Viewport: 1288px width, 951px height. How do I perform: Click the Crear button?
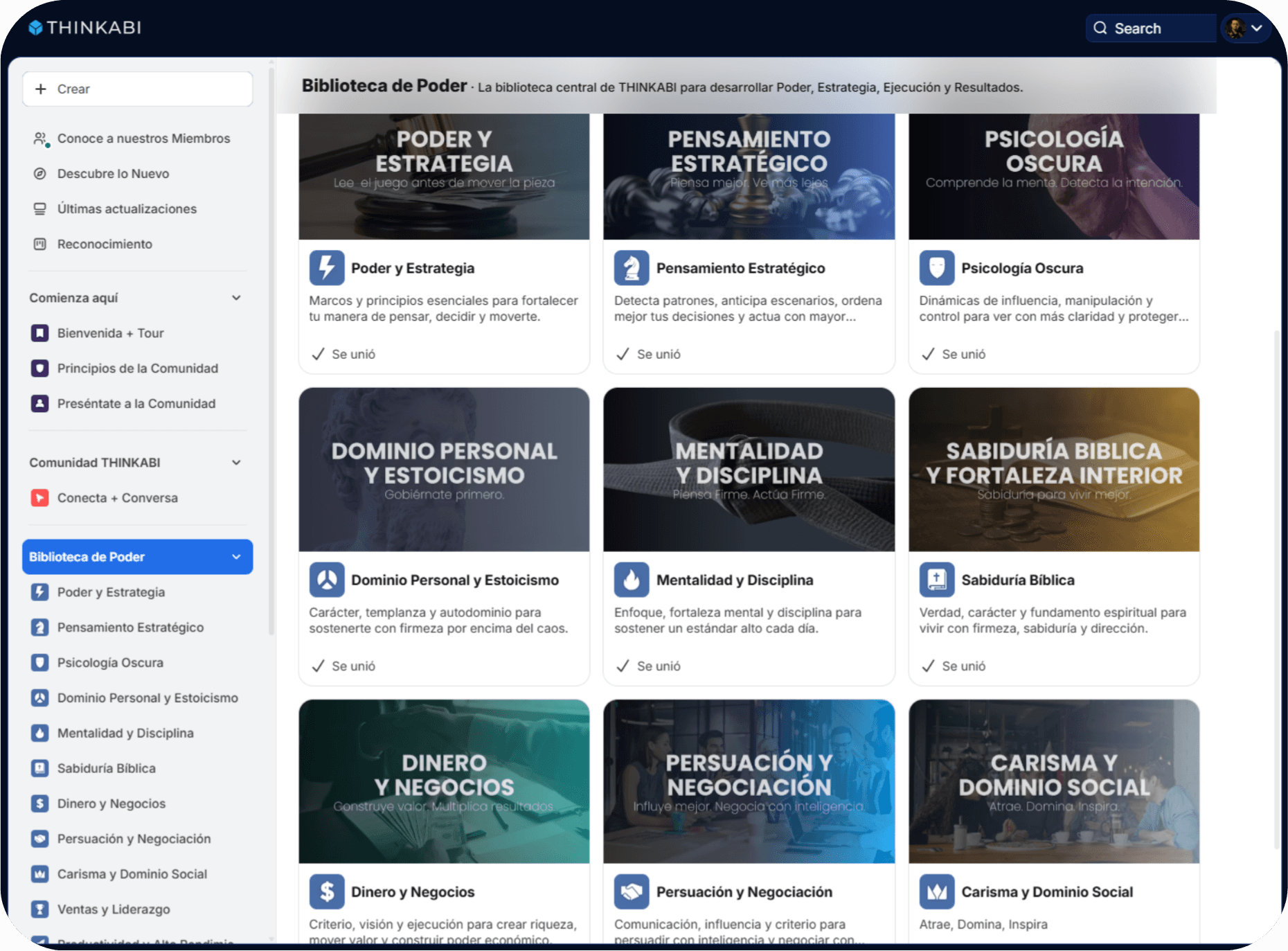pos(137,89)
